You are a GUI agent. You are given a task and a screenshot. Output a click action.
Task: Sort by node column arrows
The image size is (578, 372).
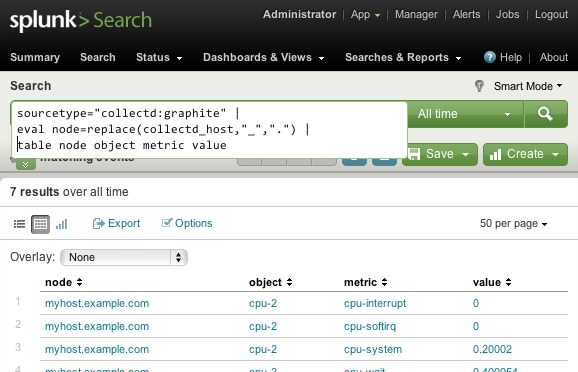(x=79, y=282)
